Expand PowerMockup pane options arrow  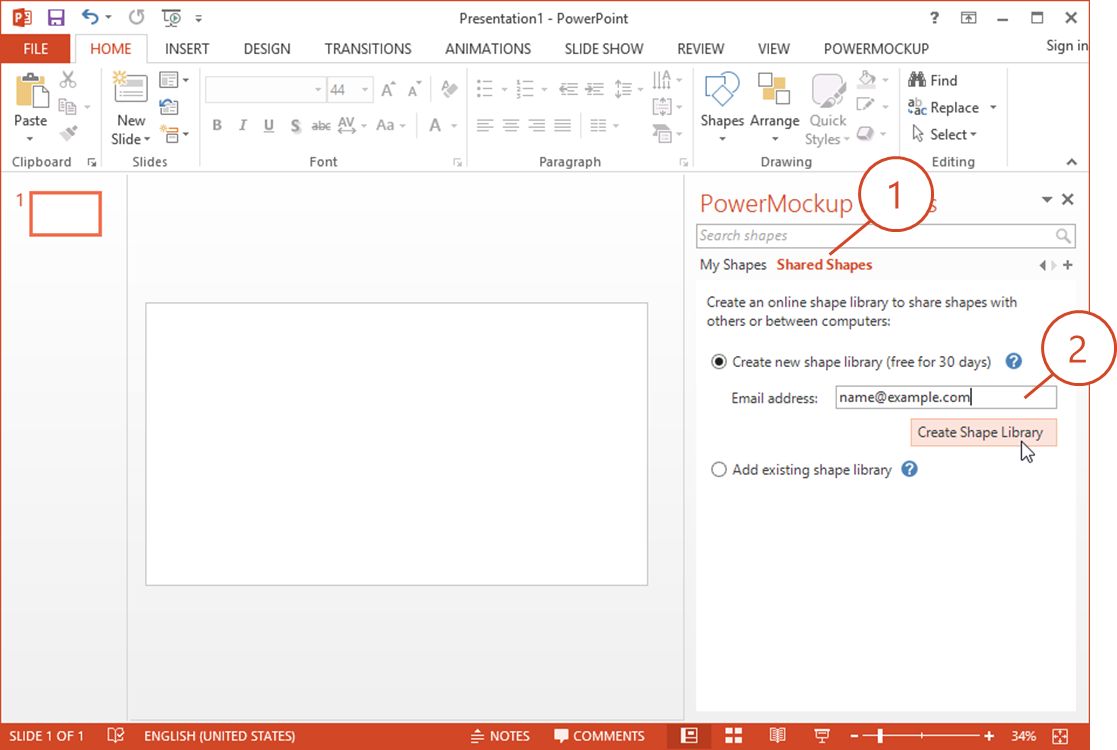tap(1046, 199)
